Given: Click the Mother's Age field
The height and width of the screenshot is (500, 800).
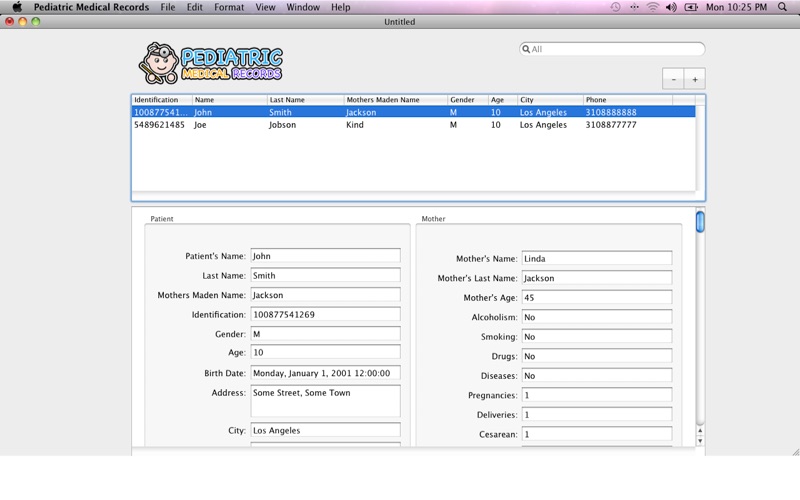Looking at the screenshot, I should point(596,298).
